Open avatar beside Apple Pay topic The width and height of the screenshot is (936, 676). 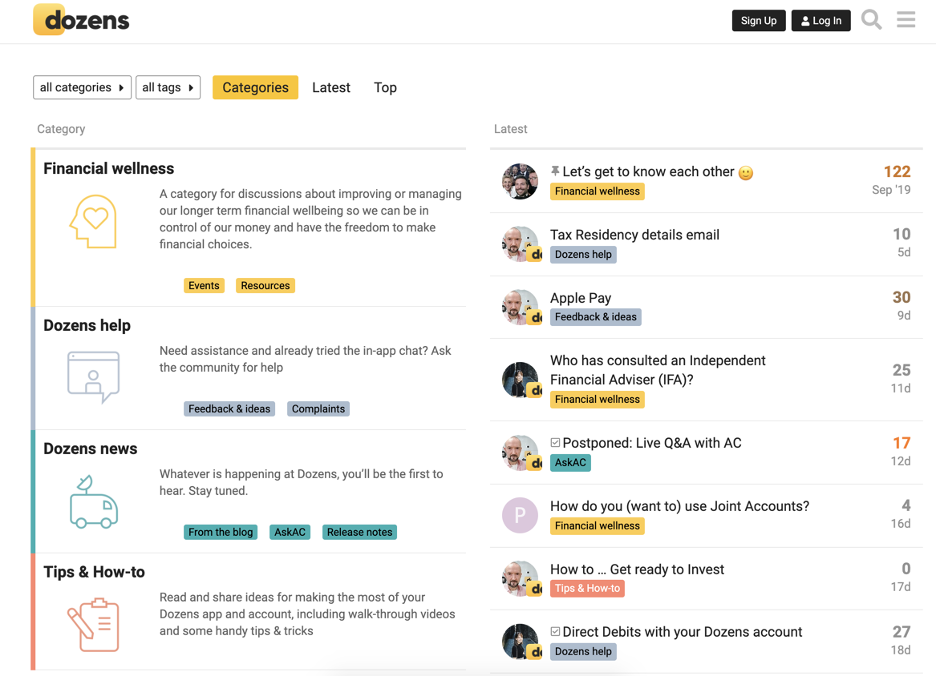pyautogui.click(x=521, y=308)
